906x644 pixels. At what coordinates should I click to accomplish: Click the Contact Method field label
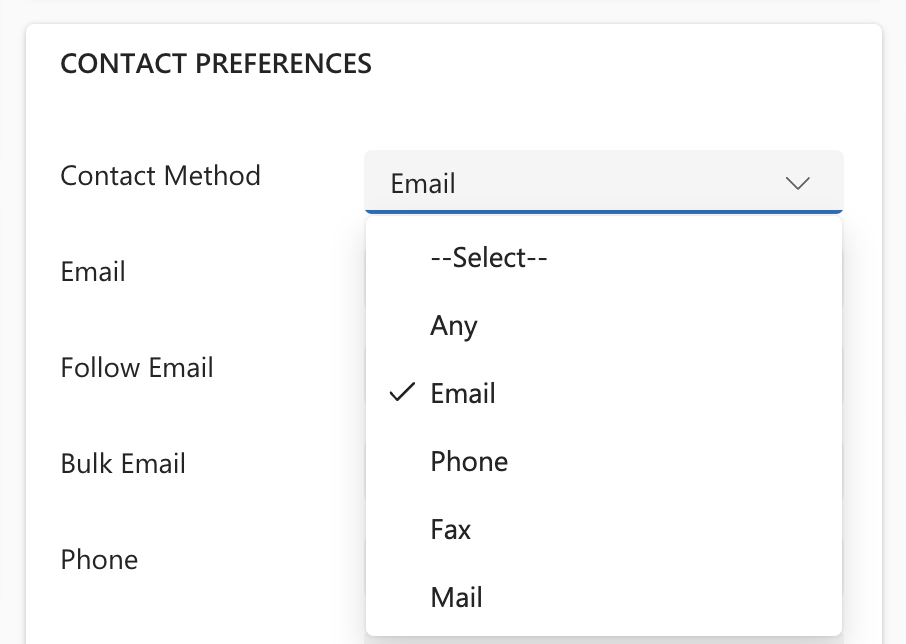click(160, 176)
